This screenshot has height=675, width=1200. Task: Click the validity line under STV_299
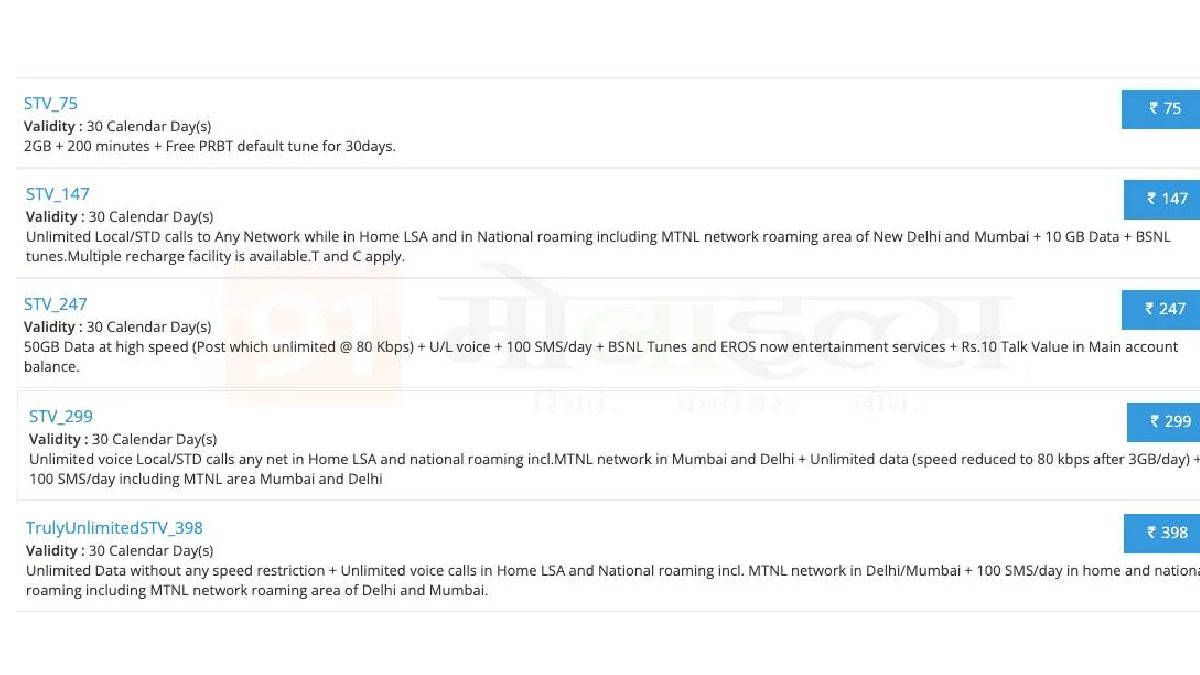coord(123,439)
